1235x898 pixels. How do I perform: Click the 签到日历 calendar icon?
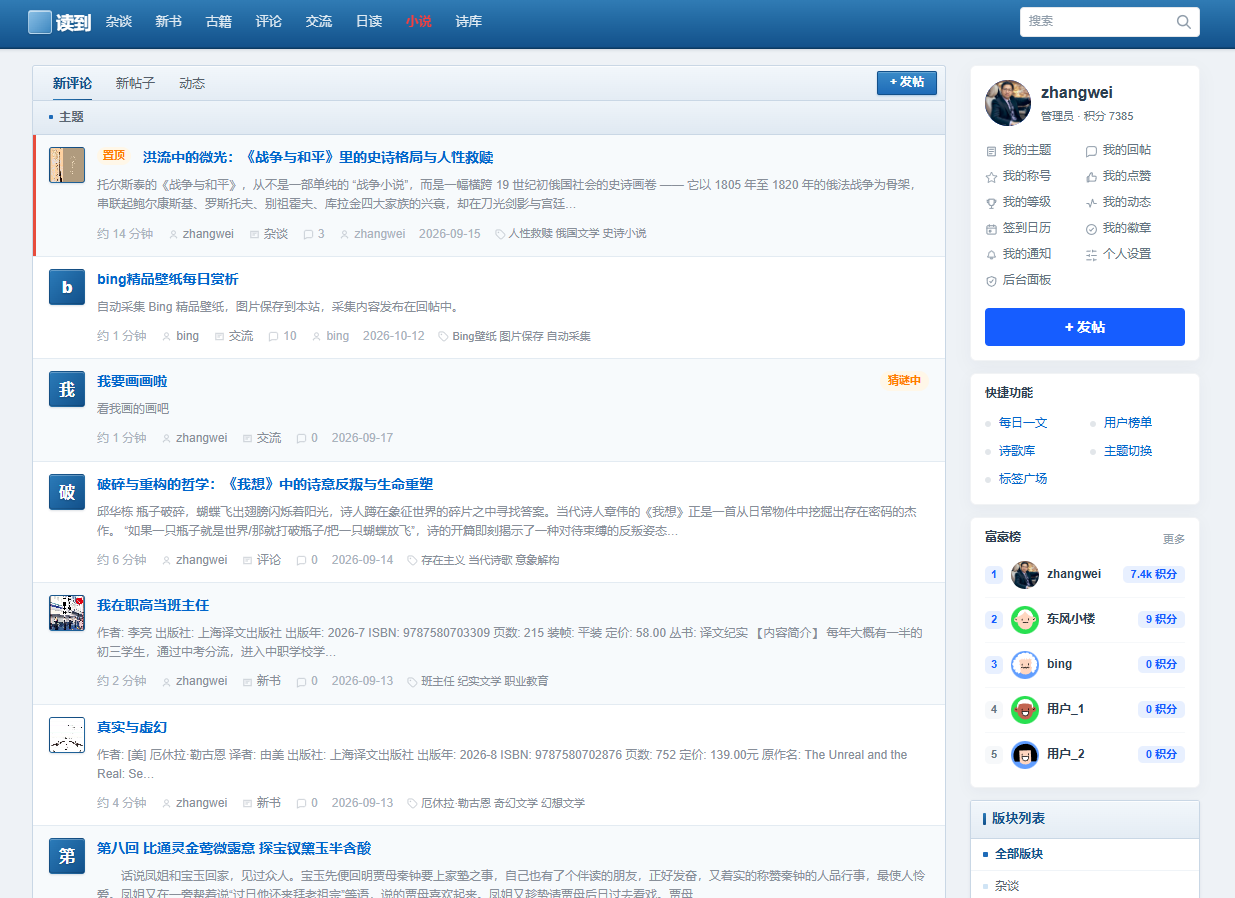coord(991,229)
